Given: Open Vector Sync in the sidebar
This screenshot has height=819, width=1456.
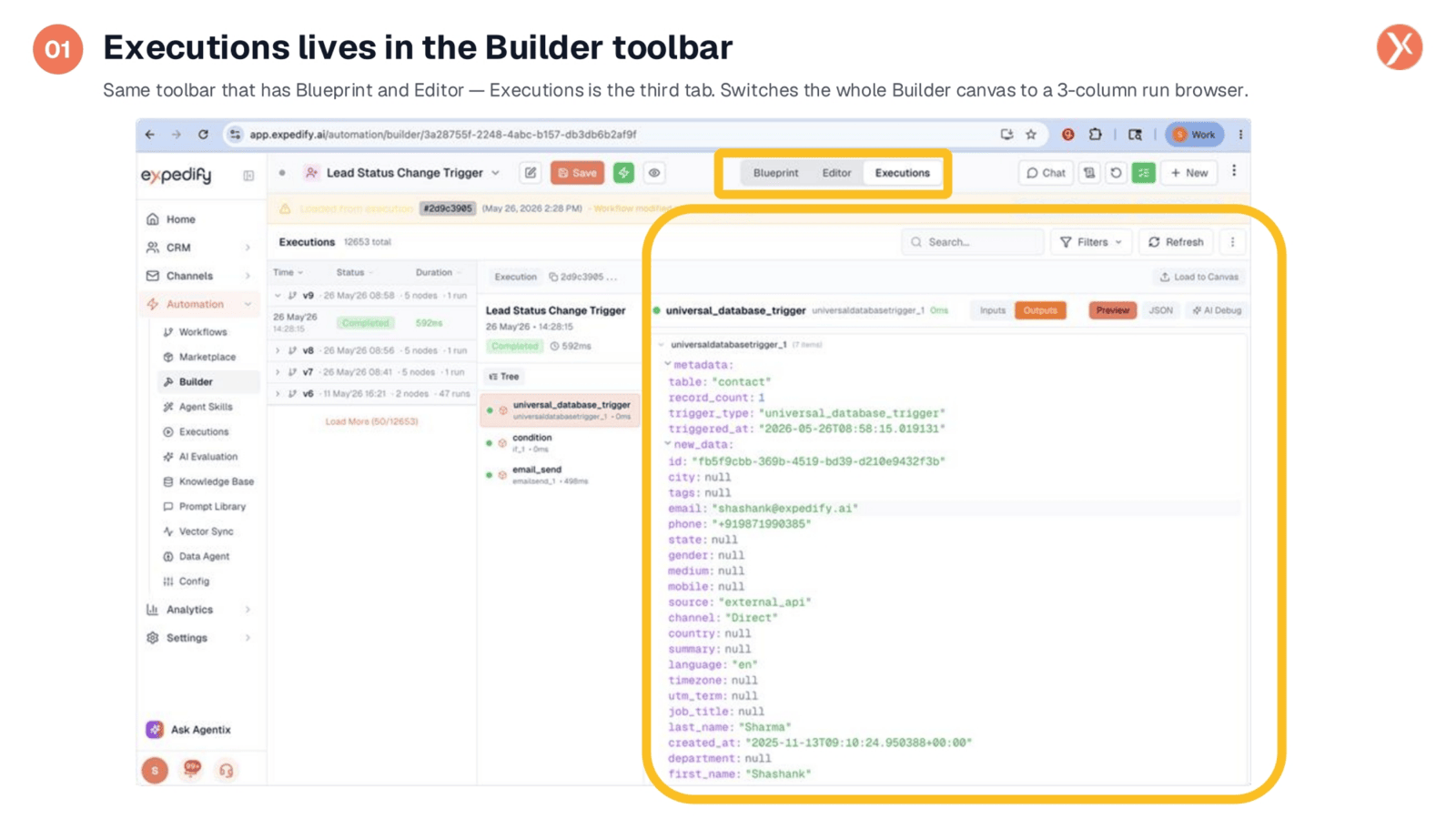Looking at the screenshot, I should coord(206,531).
